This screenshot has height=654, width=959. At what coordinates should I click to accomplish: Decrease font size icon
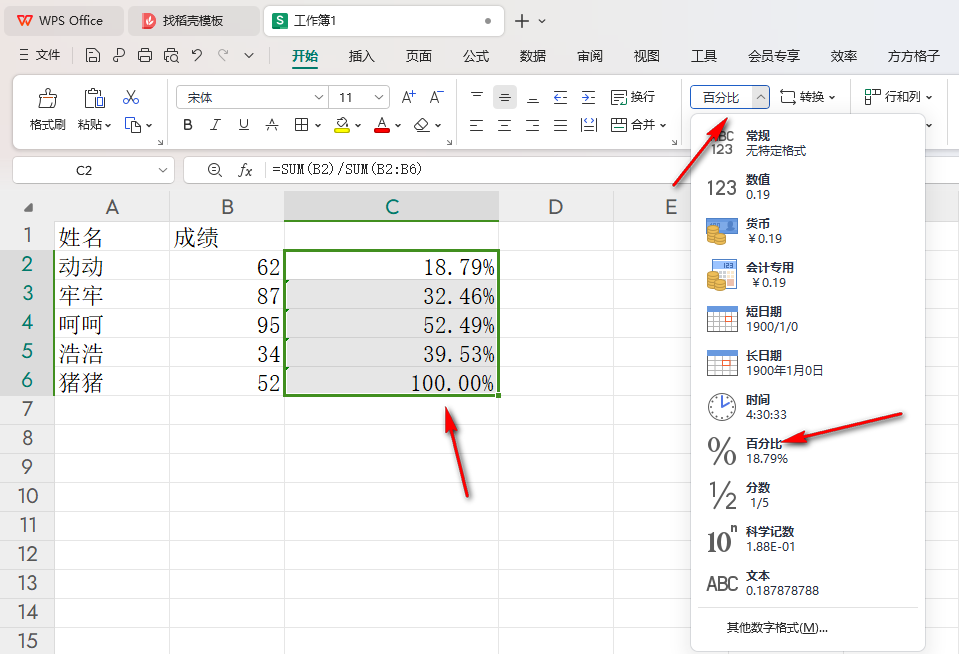click(437, 97)
